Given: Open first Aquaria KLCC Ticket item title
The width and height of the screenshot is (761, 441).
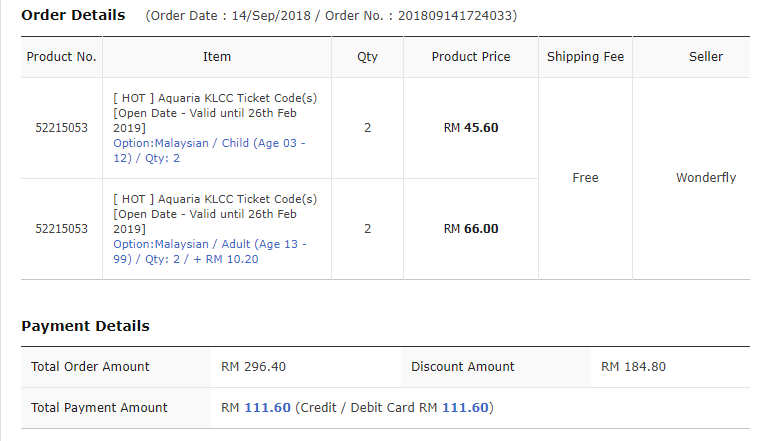Looking at the screenshot, I should 215,113.
